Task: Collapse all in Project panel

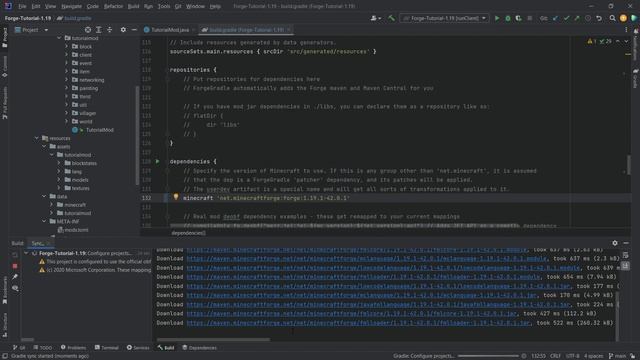Action: pyautogui.click(x=109, y=30)
